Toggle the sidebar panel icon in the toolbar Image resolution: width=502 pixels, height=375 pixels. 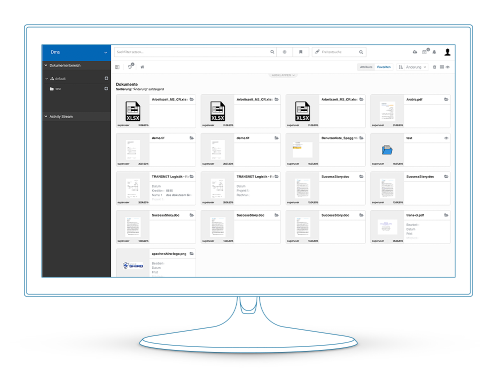(117, 67)
